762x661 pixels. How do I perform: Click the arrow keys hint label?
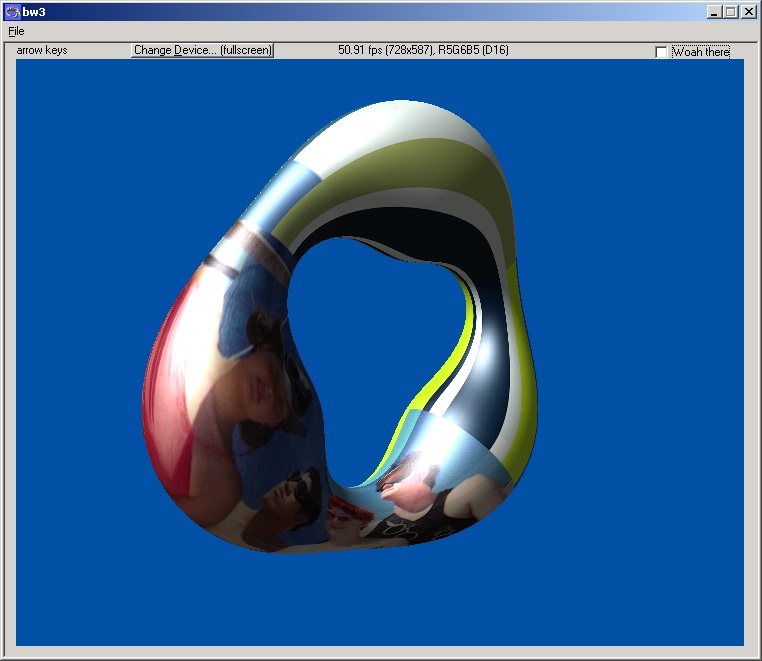[42, 50]
